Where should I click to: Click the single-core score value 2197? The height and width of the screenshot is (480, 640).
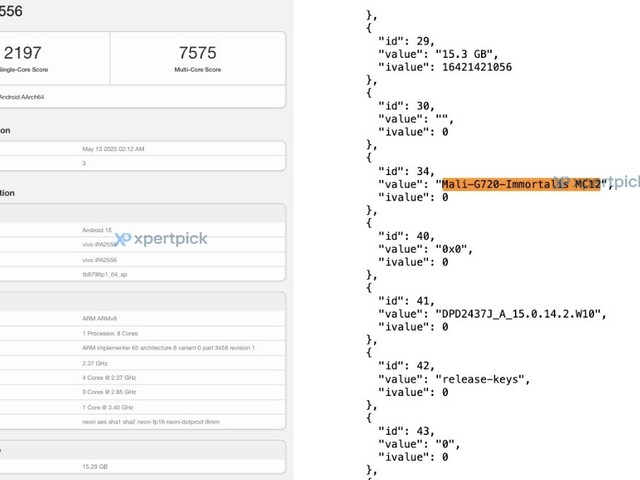(x=23, y=53)
